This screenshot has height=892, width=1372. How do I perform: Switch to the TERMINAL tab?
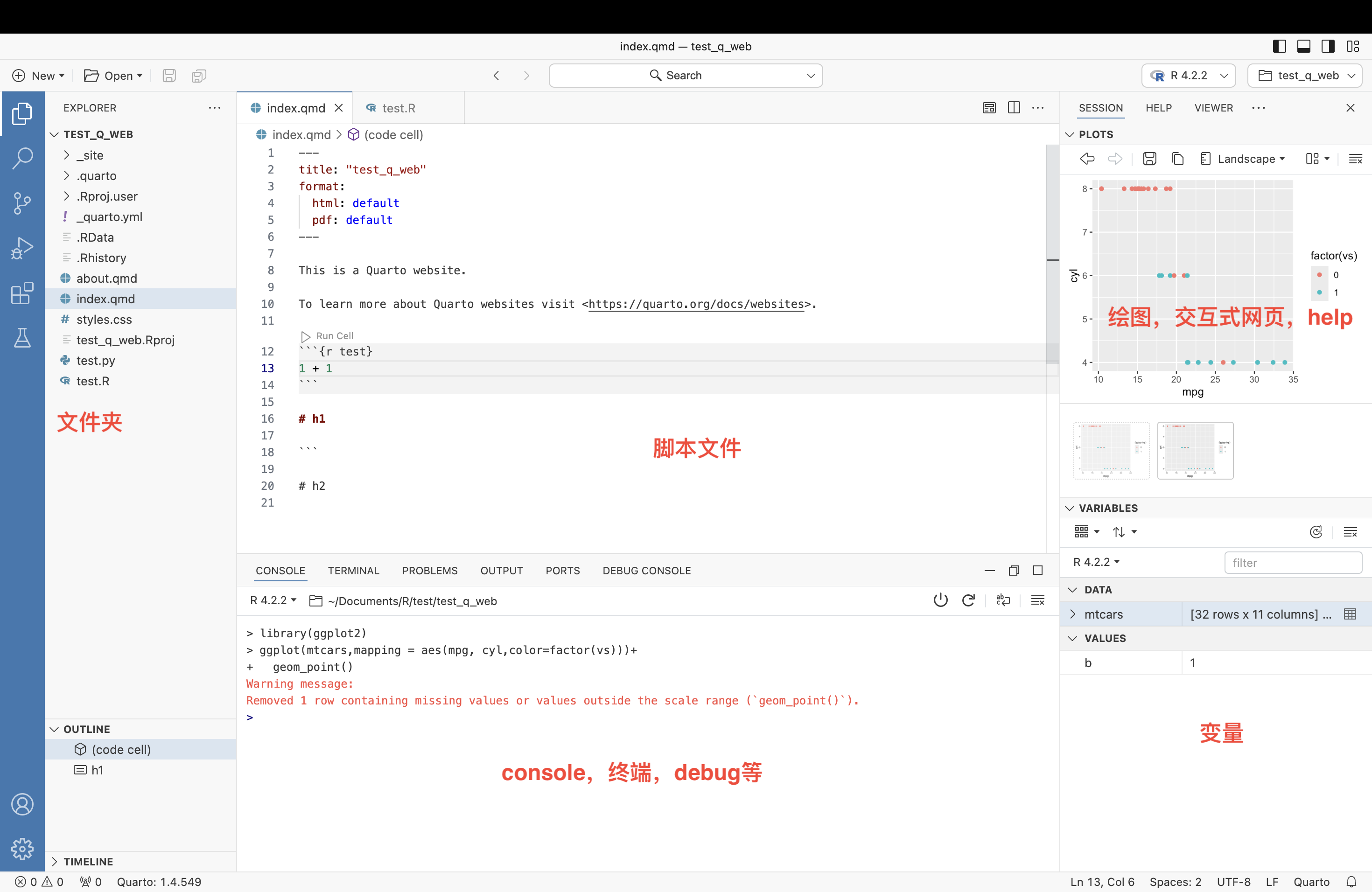353,571
